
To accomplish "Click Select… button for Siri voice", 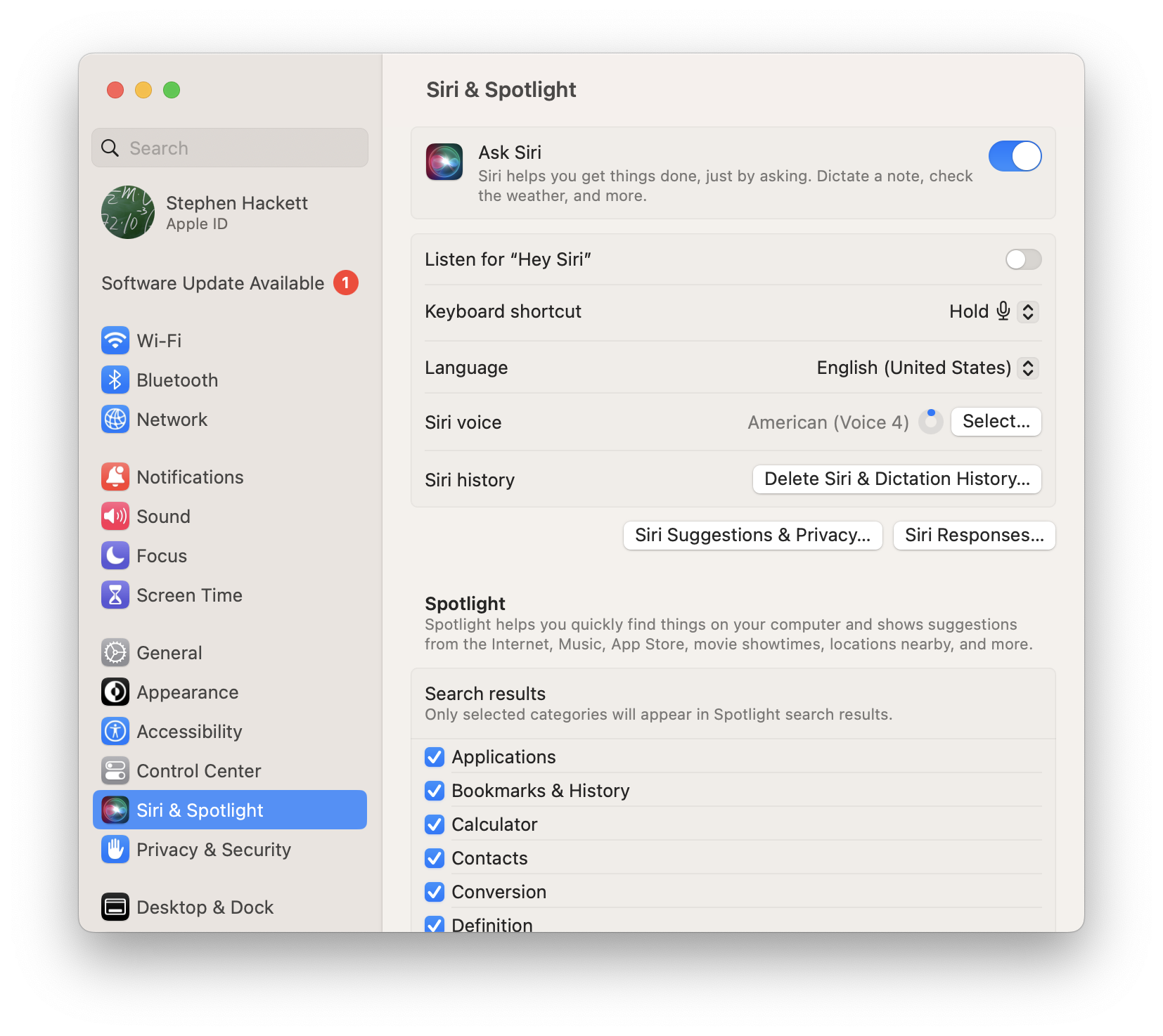I will 996,422.
